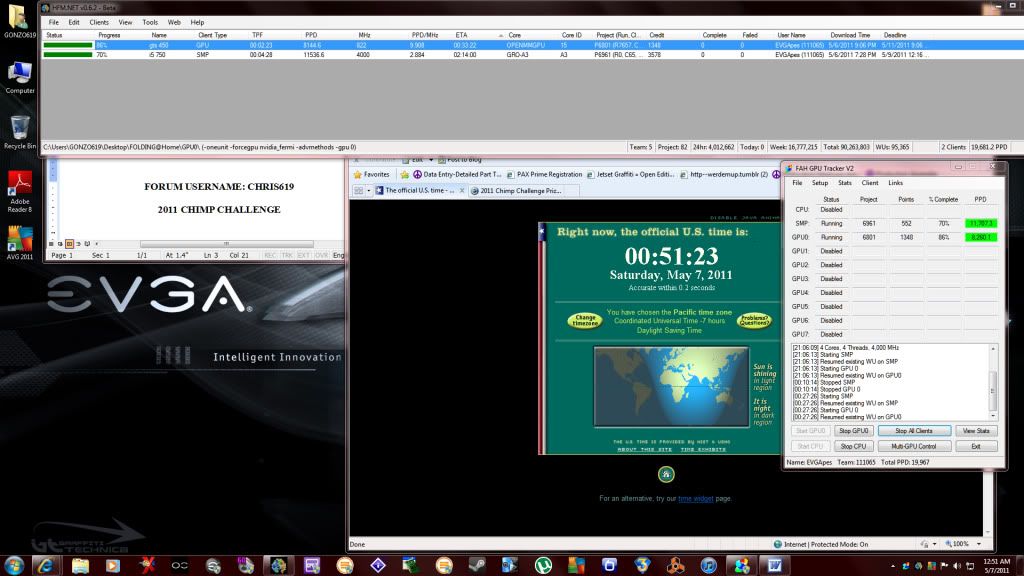Switch to the 2011 Chimp Challenge tab

520,190
